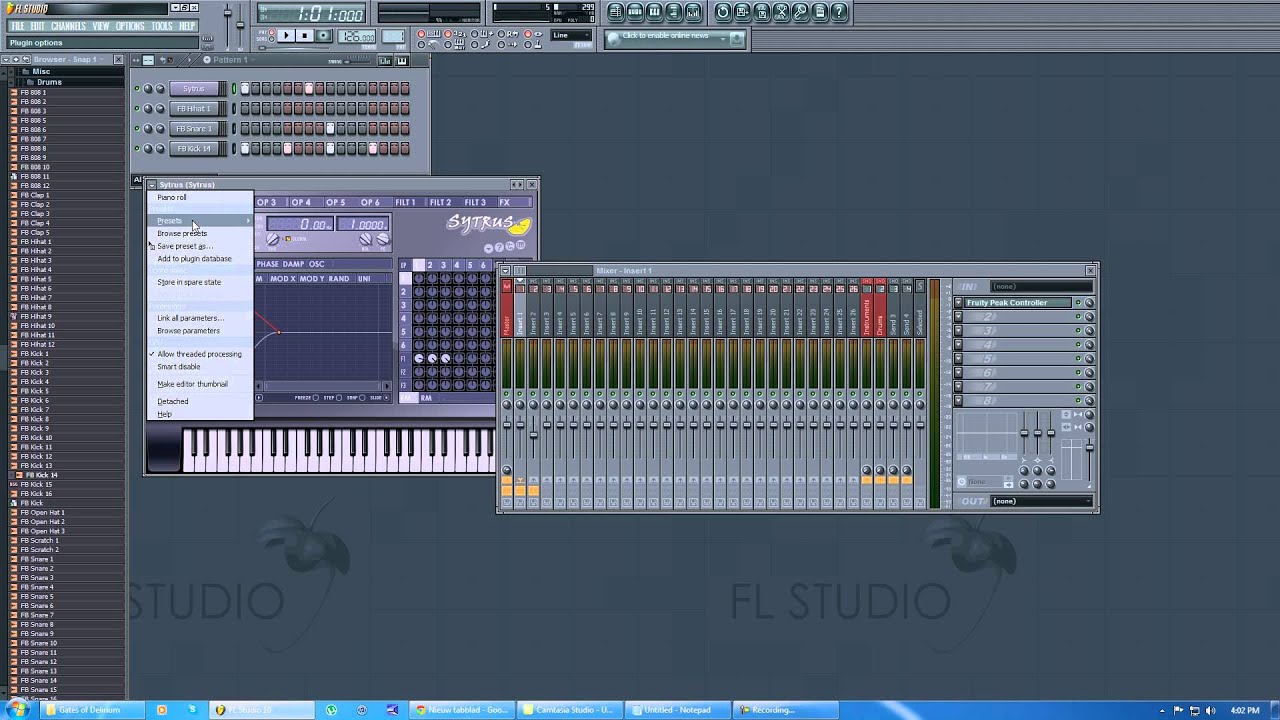Open mixer OUT (none) output dropdown
Screen dimensions: 1280x720
click(x=1040, y=501)
